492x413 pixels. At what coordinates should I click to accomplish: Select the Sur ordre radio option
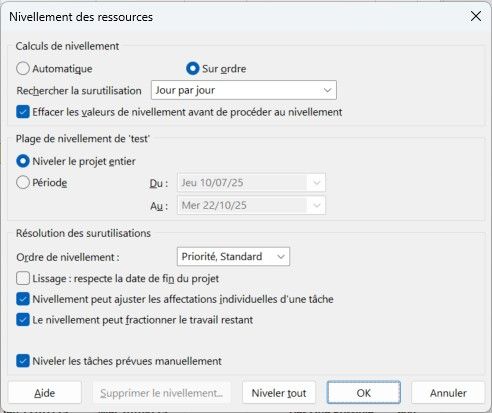click(192, 69)
